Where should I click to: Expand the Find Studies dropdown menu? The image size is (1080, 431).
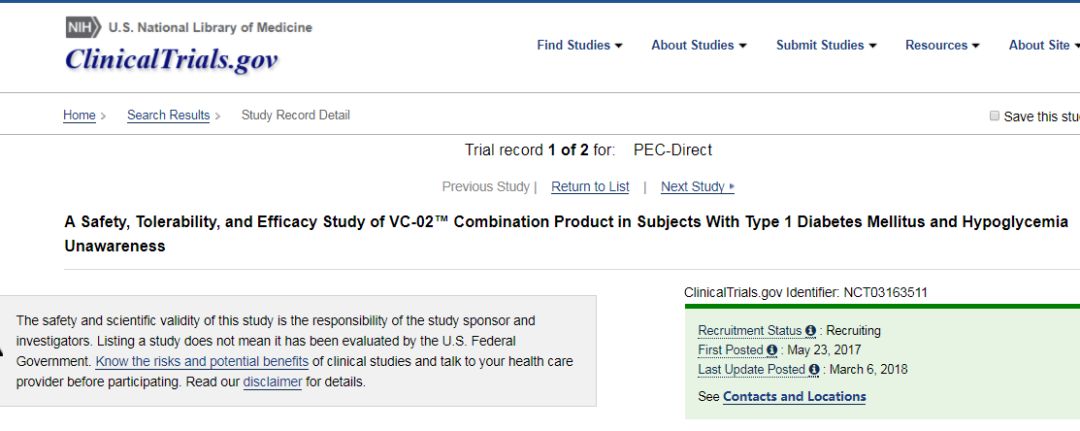tap(579, 45)
